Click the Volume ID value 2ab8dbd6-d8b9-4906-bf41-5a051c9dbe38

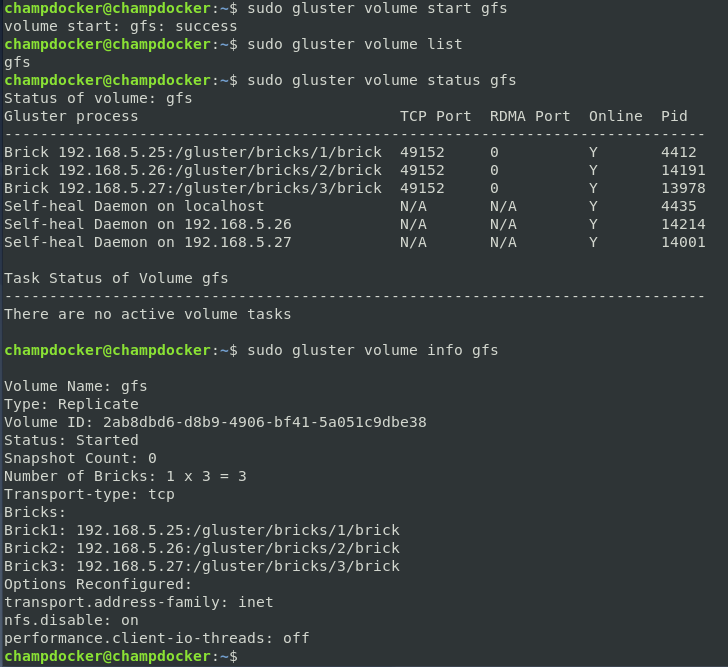[x=265, y=422]
